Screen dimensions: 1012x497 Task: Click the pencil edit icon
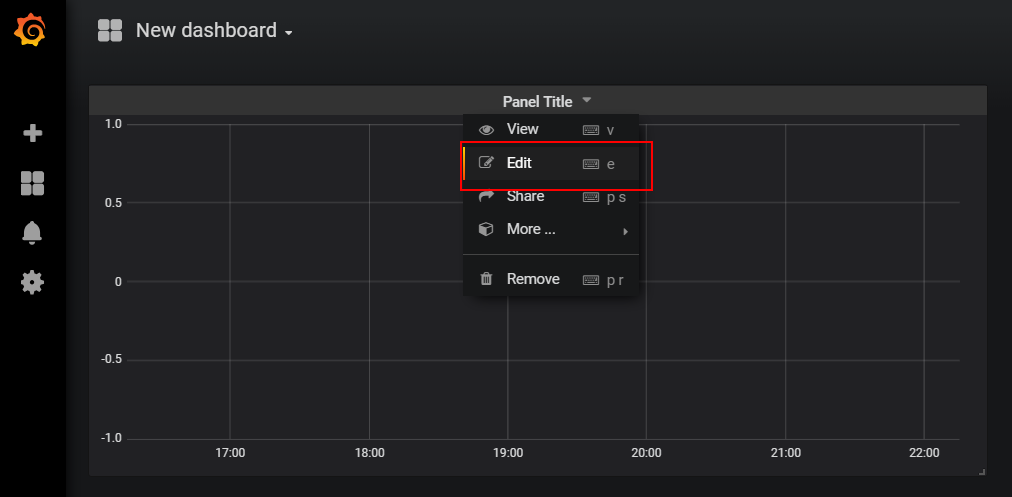pos(486,163)
